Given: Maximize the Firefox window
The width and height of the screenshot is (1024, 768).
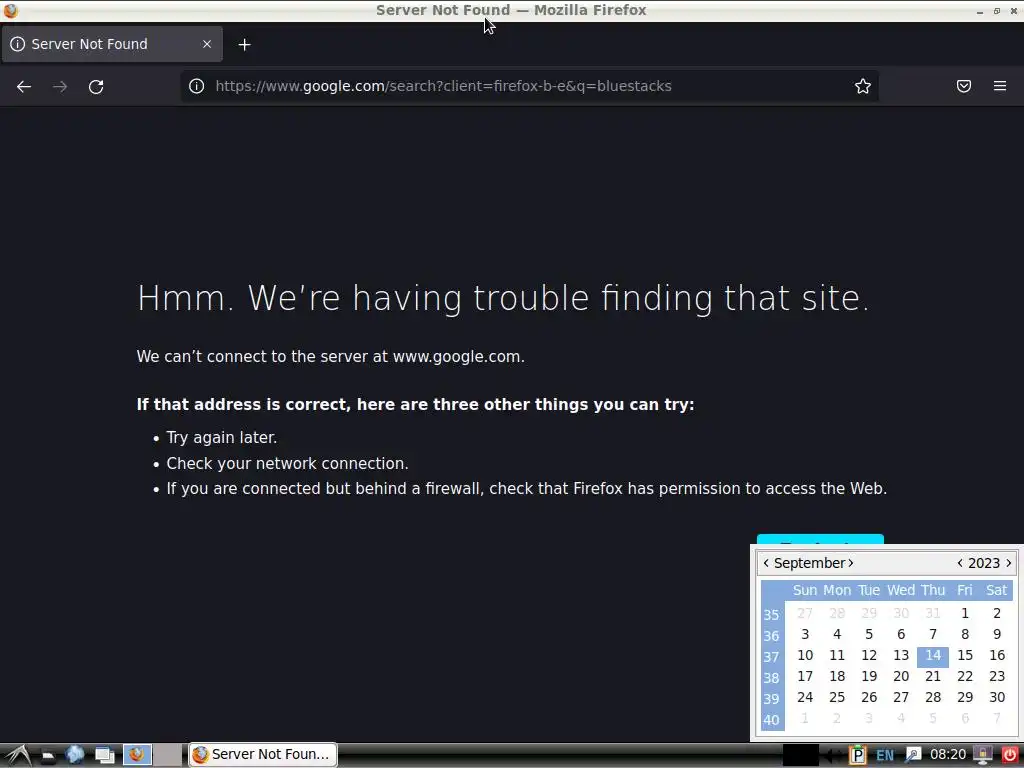Looking at the screenshot, I should click(997, 11).
